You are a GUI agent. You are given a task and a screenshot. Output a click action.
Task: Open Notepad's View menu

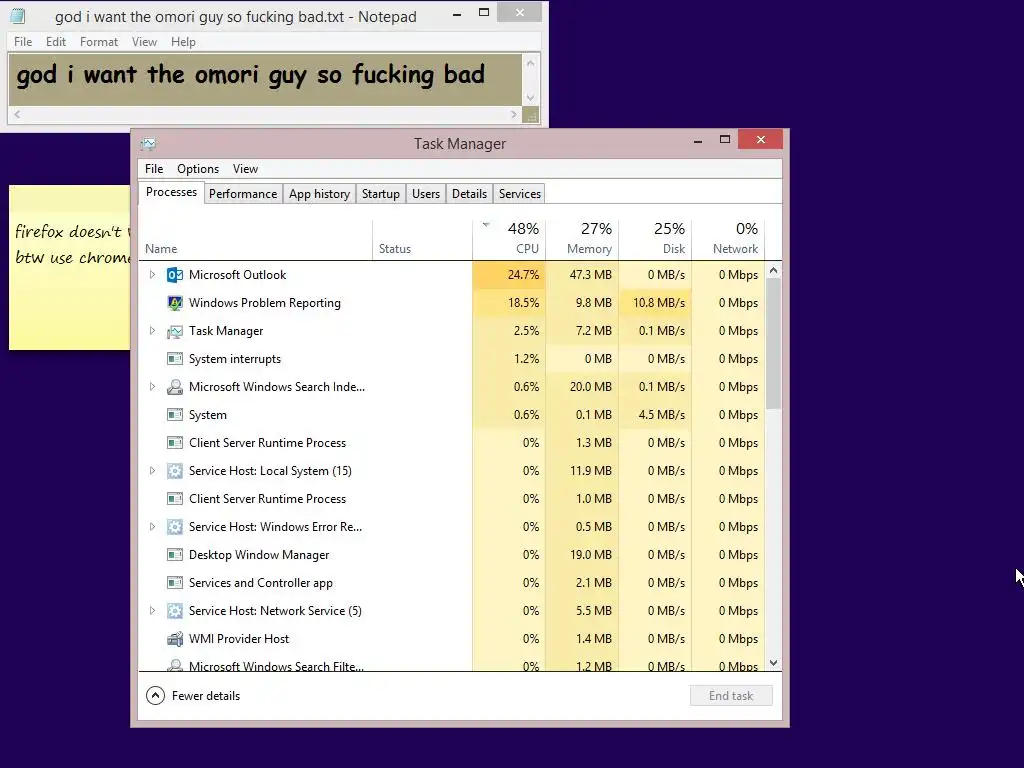(144, 42)
